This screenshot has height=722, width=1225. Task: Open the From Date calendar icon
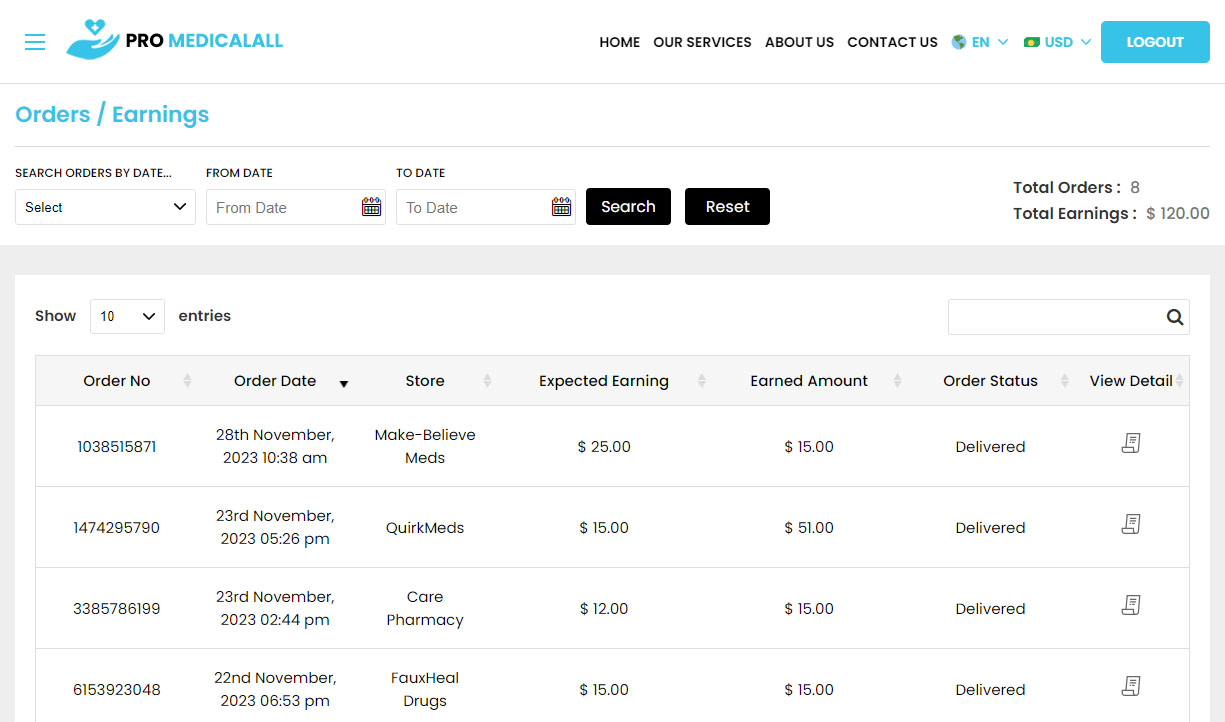[372, 207]
